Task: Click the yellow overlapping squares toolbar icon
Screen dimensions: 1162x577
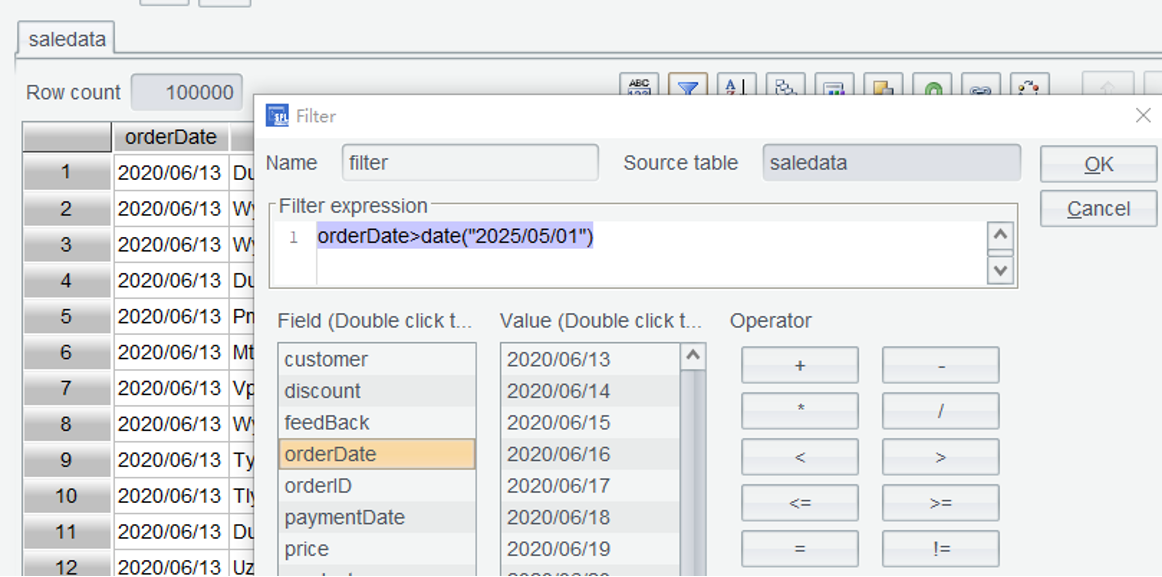Action: click(x=883, y=88)
